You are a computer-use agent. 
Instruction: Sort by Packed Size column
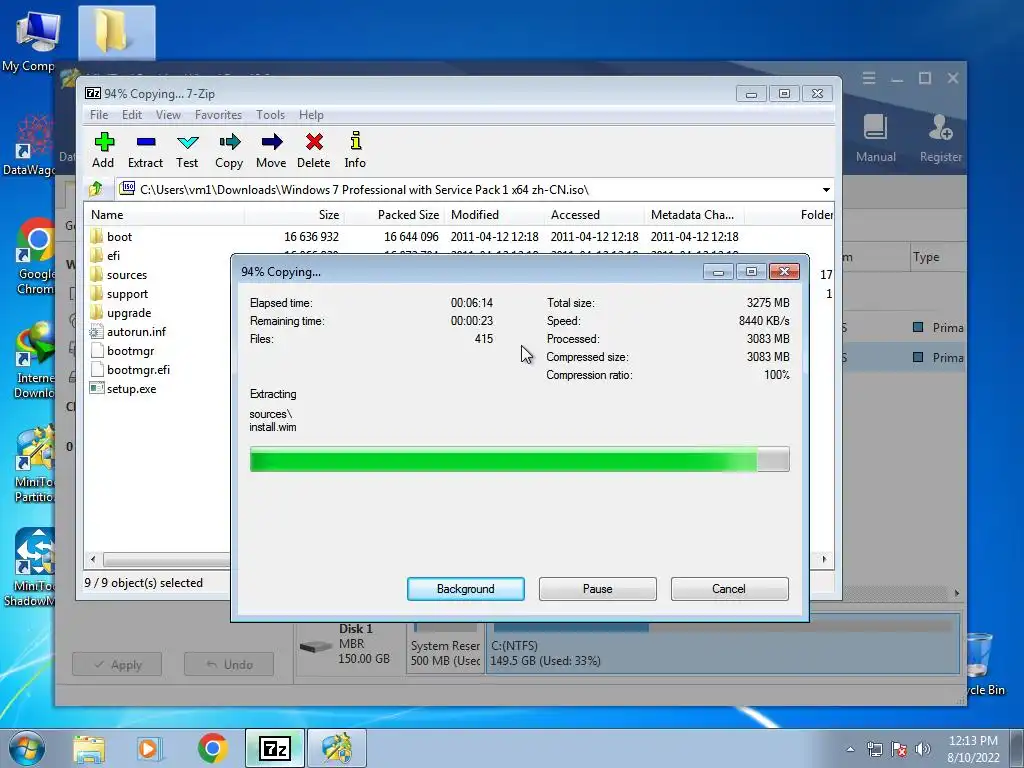point(394,215)
